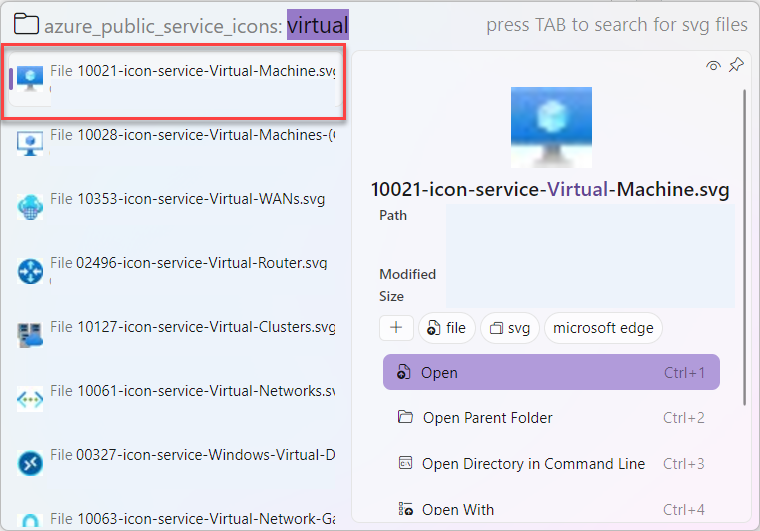Click the Windows Virtual Desktop icon
Viewport: 760px width, 531px height.
[x=30, y=463]
